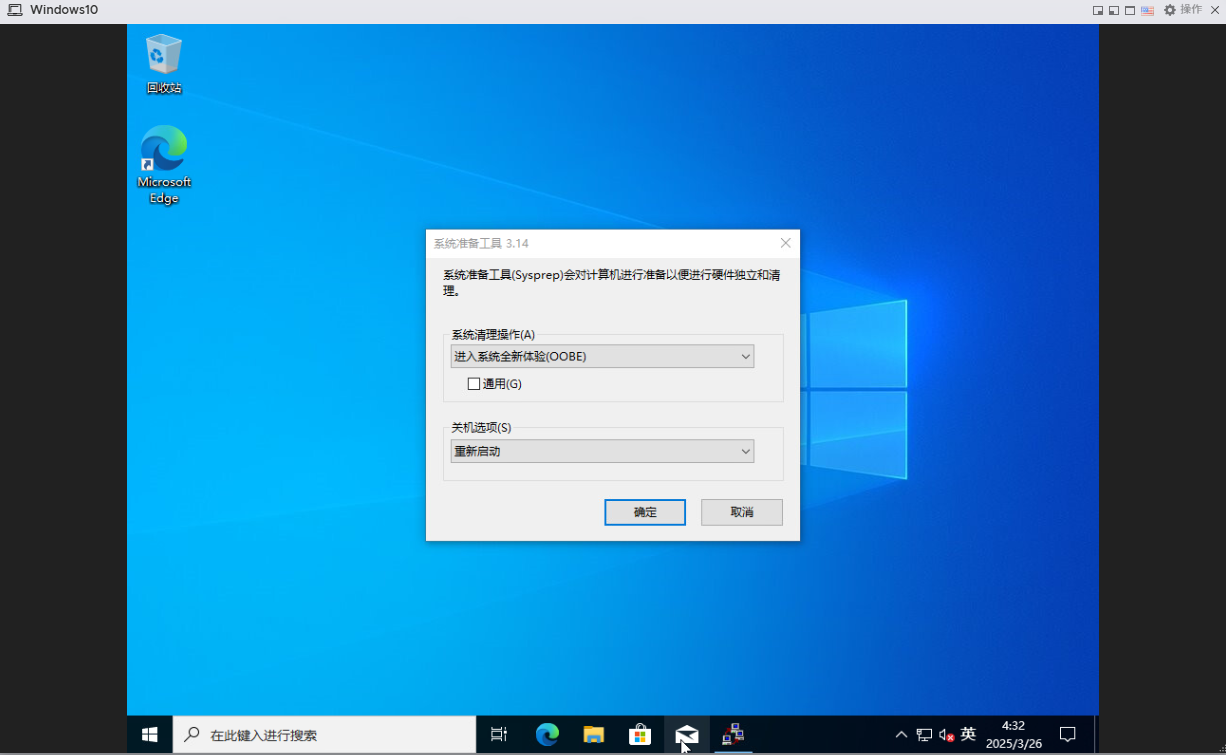Viewport: 1226px width, 755px height.
Task: Click the gear icon beside 操作
Action: click(x=1170, y=10)
